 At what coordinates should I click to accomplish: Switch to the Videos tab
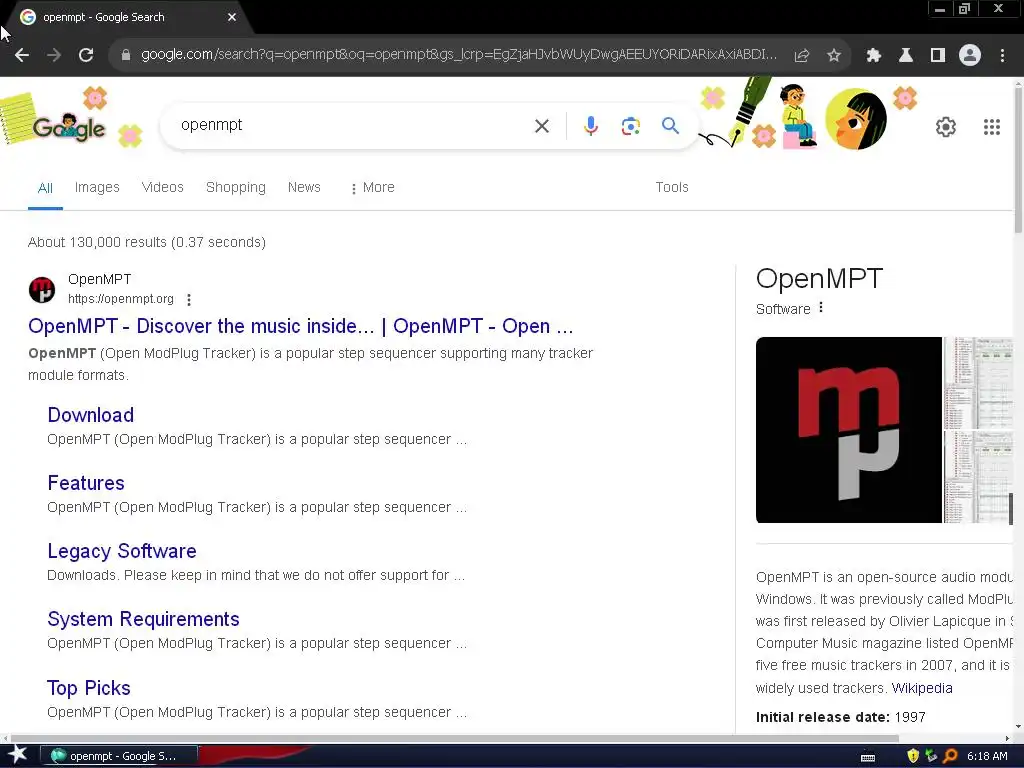163,187
